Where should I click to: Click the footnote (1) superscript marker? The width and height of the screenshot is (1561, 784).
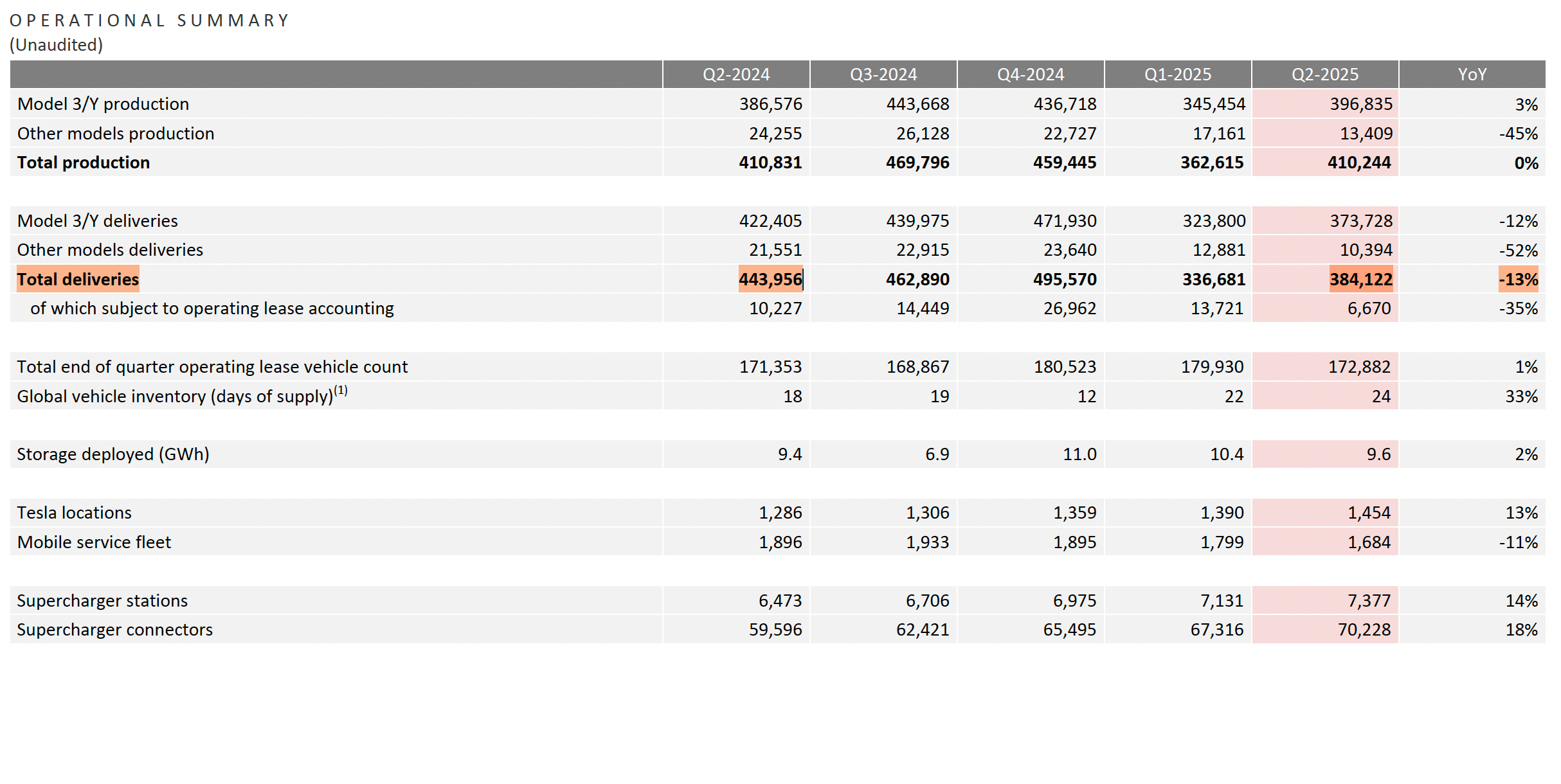[341, 390]
